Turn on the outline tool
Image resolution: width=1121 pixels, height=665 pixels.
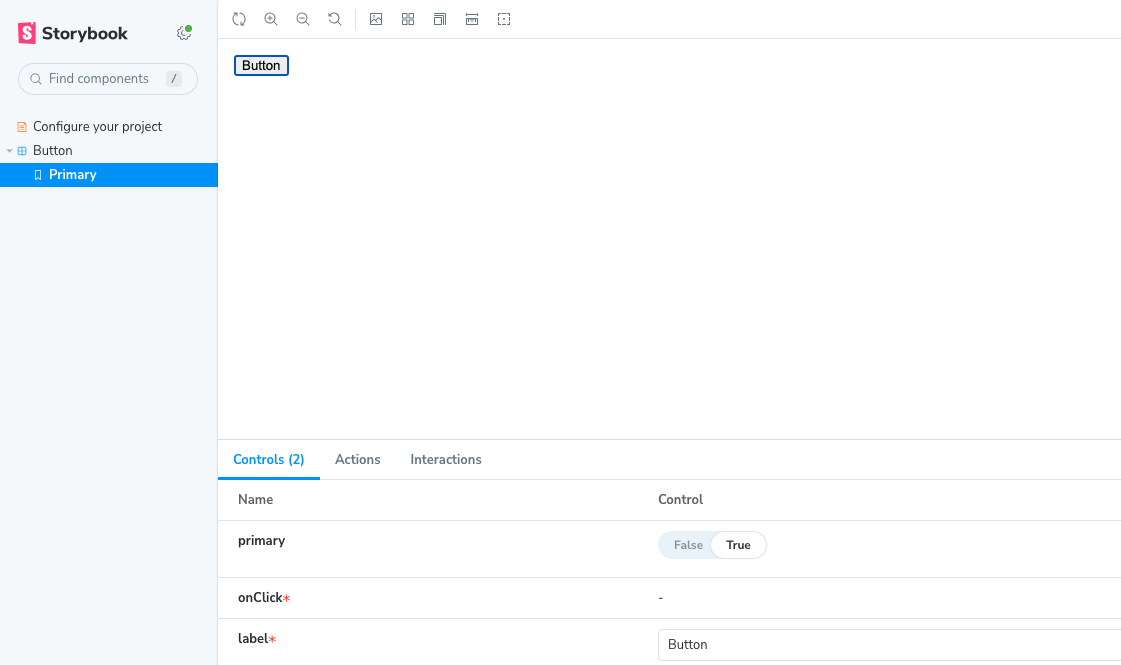(504, 19)
